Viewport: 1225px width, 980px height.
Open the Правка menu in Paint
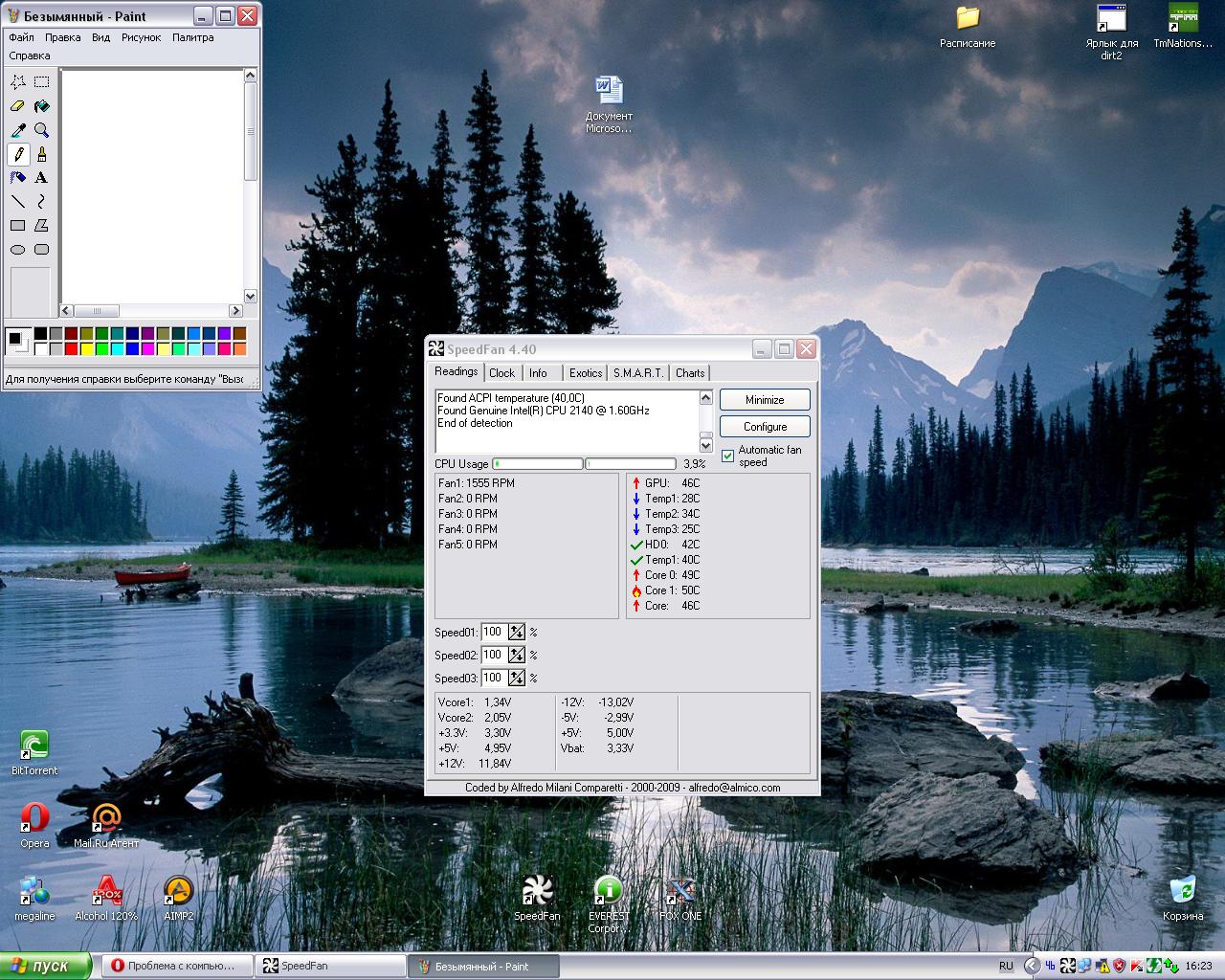coord(62,37)
